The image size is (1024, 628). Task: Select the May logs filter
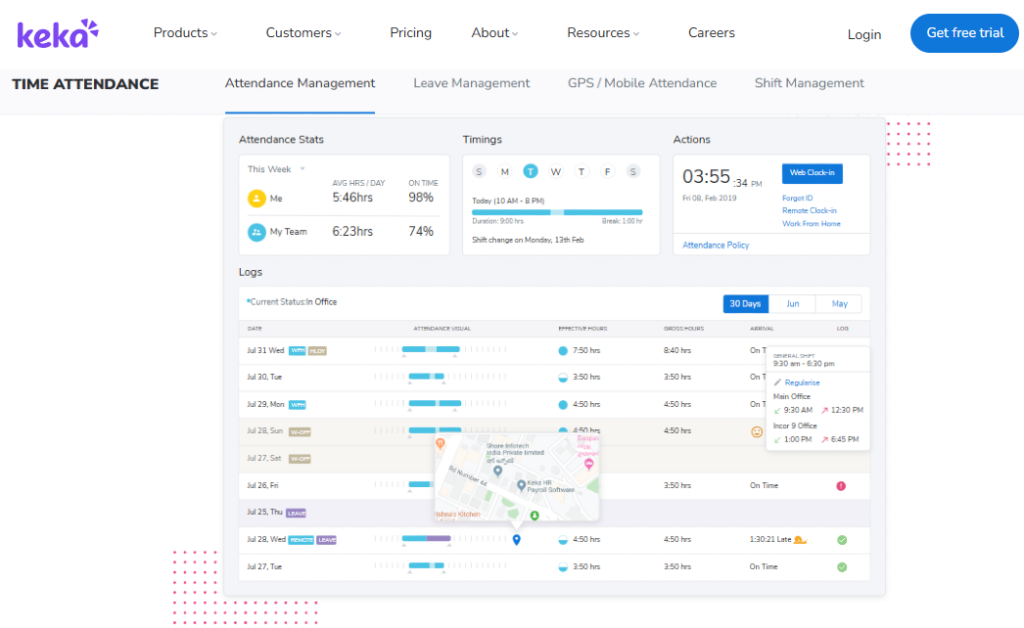tap(839, 304)
